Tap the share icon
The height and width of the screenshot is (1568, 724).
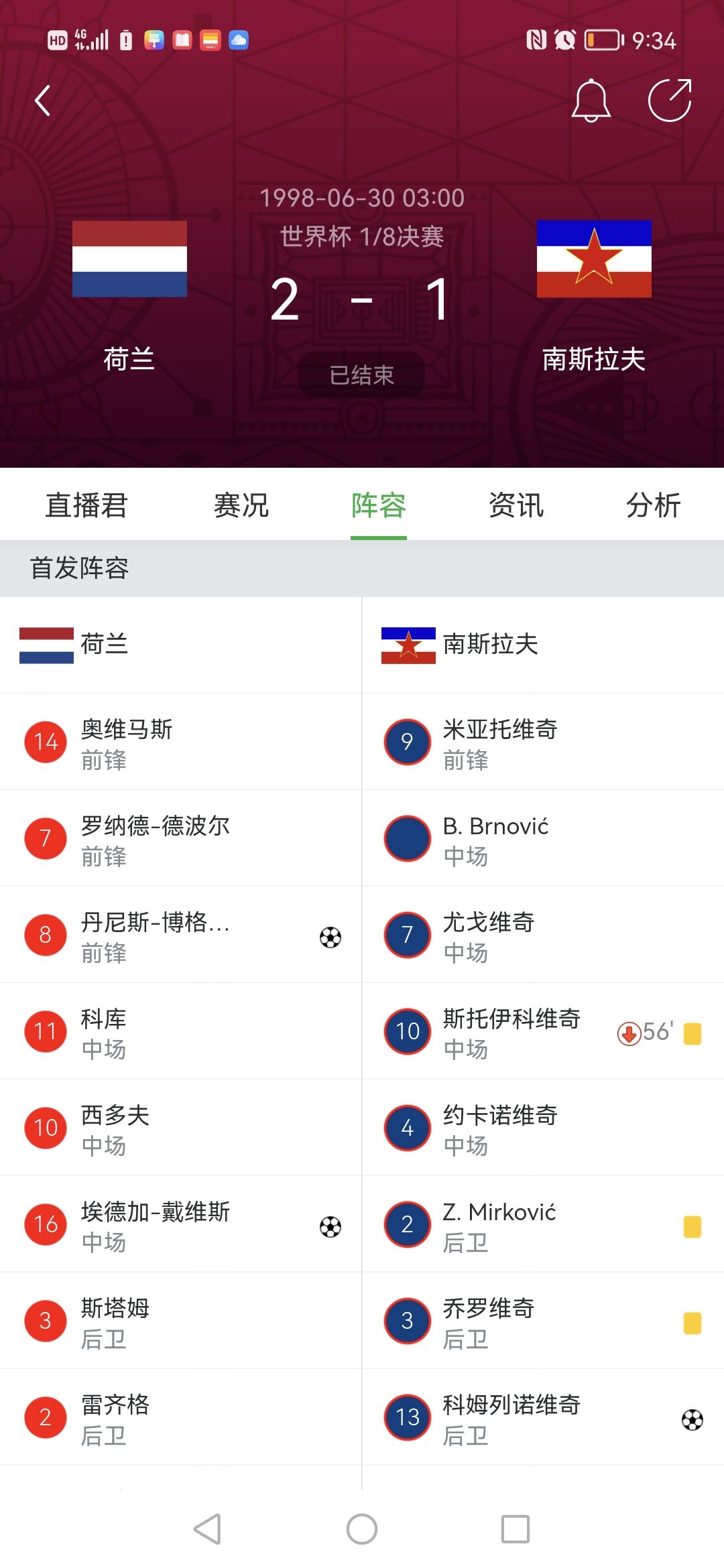coord(669,101)
